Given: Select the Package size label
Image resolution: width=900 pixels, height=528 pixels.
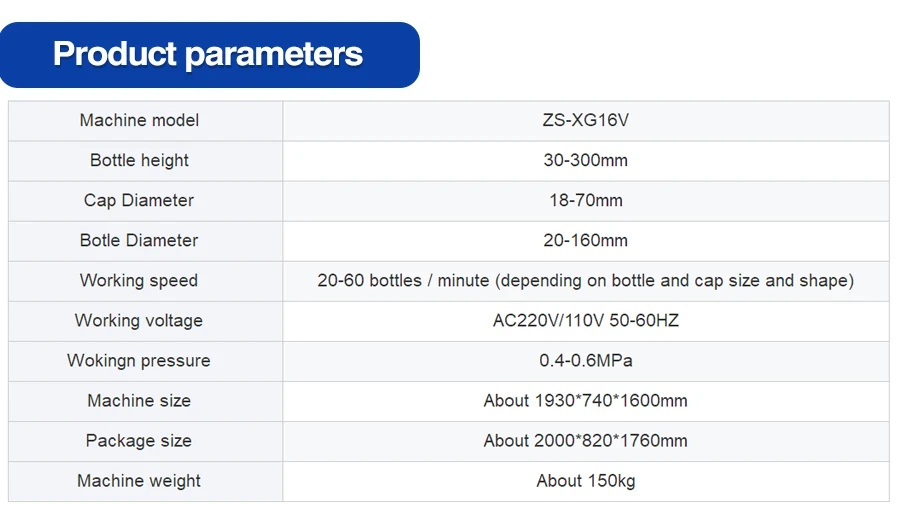Looking at the screenshot, I should (139, 441).
